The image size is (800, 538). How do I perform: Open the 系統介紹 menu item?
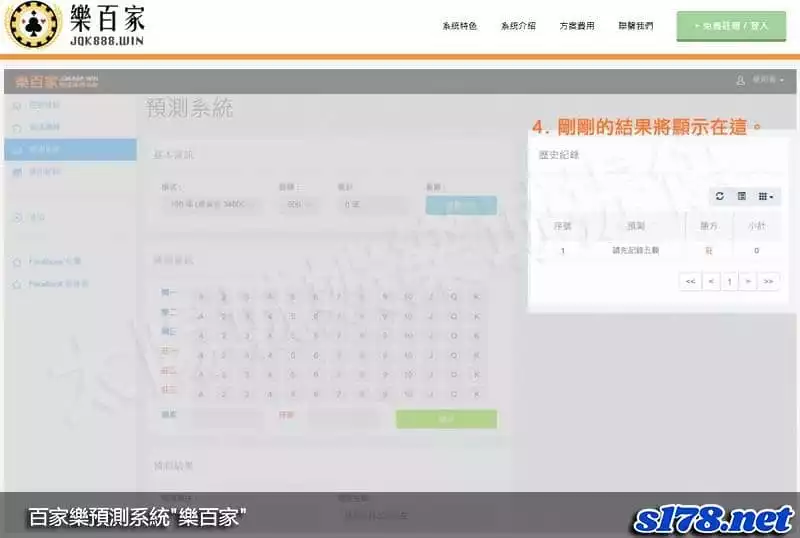(x=518, y=26)
